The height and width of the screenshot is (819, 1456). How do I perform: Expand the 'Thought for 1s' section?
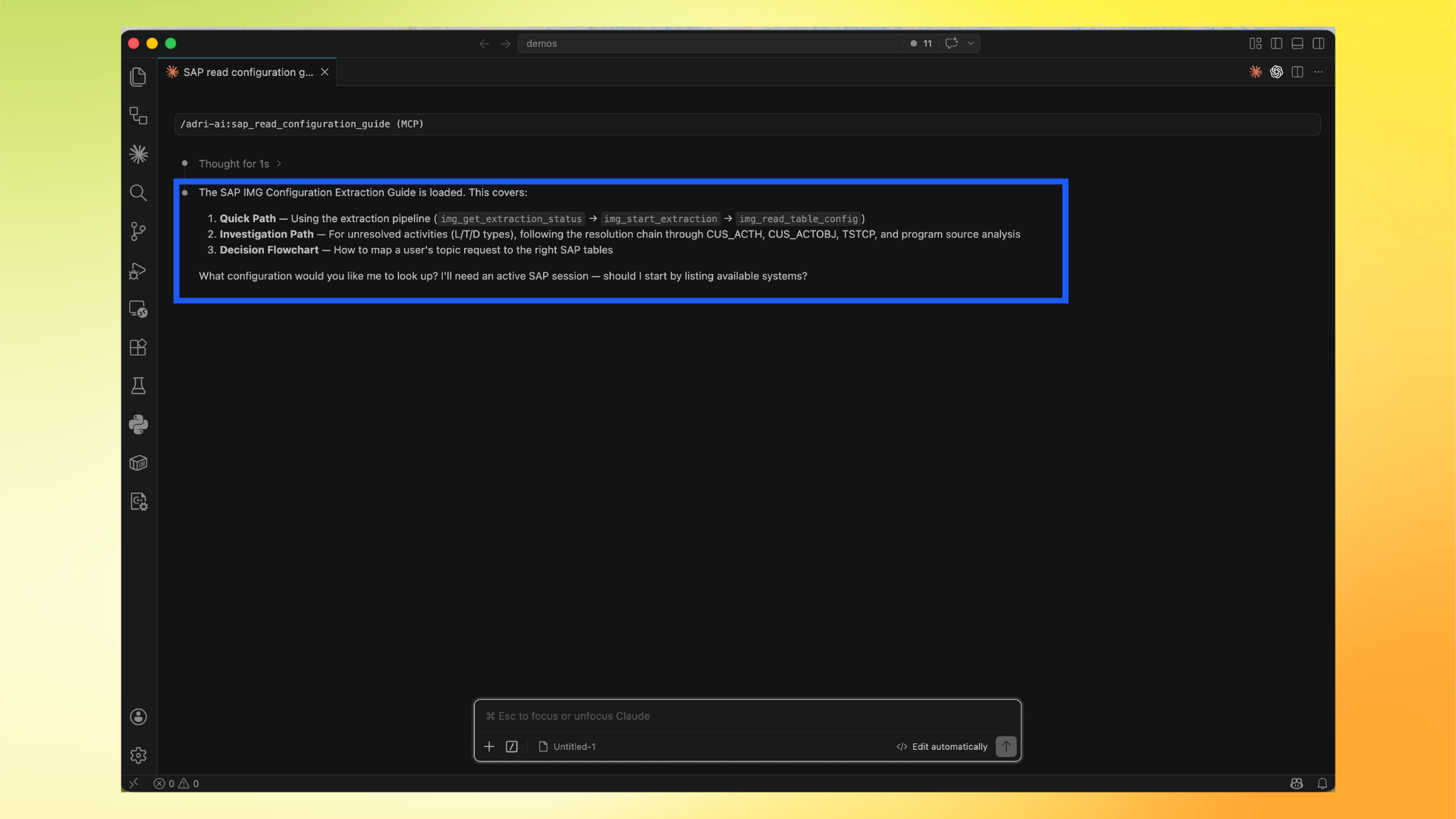[234, 164]
